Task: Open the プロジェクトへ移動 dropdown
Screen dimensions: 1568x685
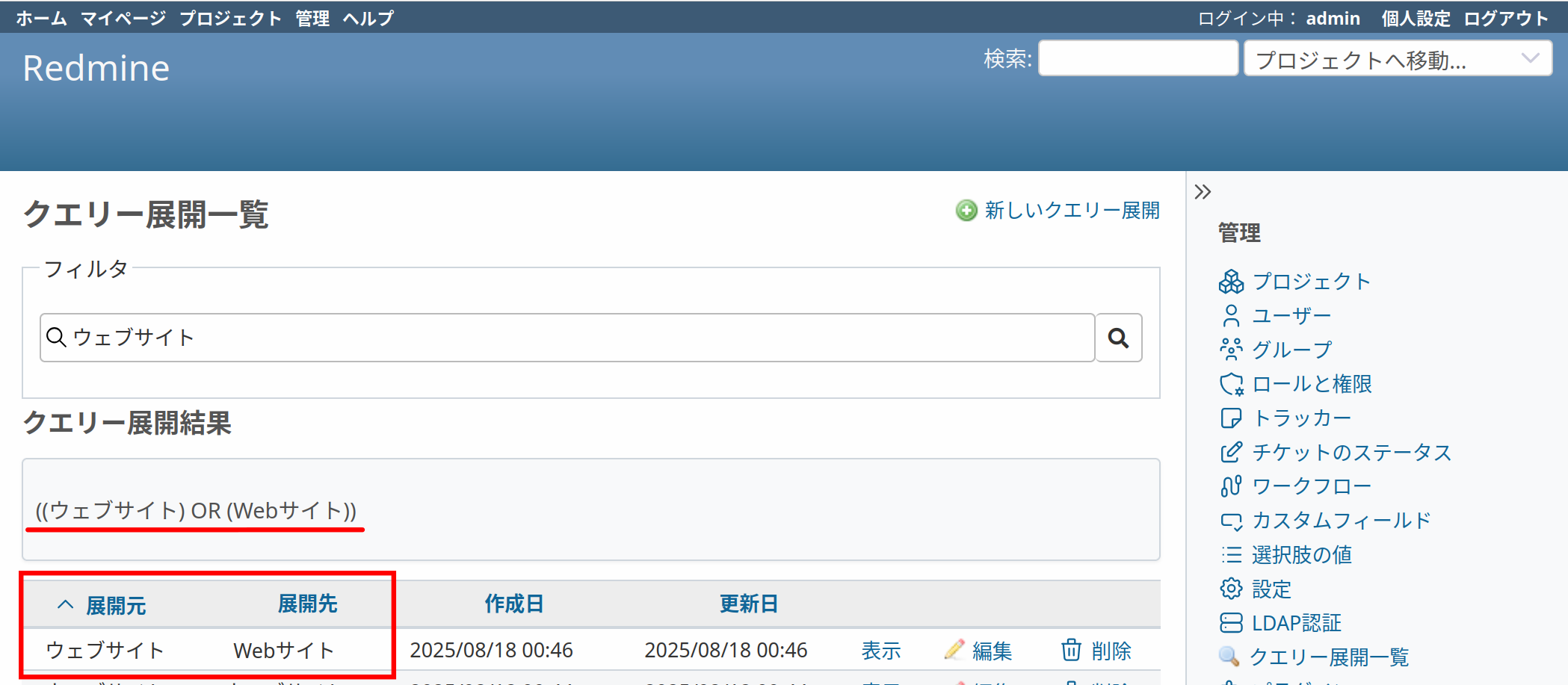Action: coord(1398,58)
